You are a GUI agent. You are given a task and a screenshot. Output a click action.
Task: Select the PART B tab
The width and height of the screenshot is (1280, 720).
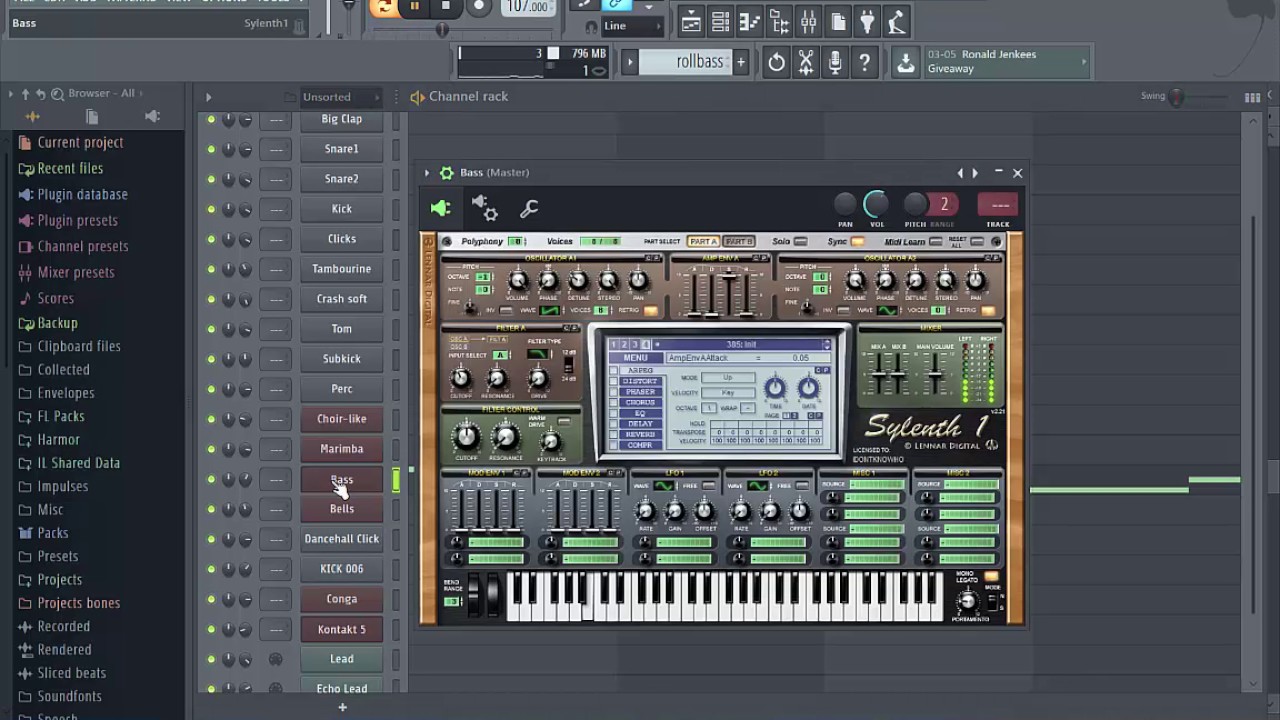pyautogui.click(x=738, y=242)
